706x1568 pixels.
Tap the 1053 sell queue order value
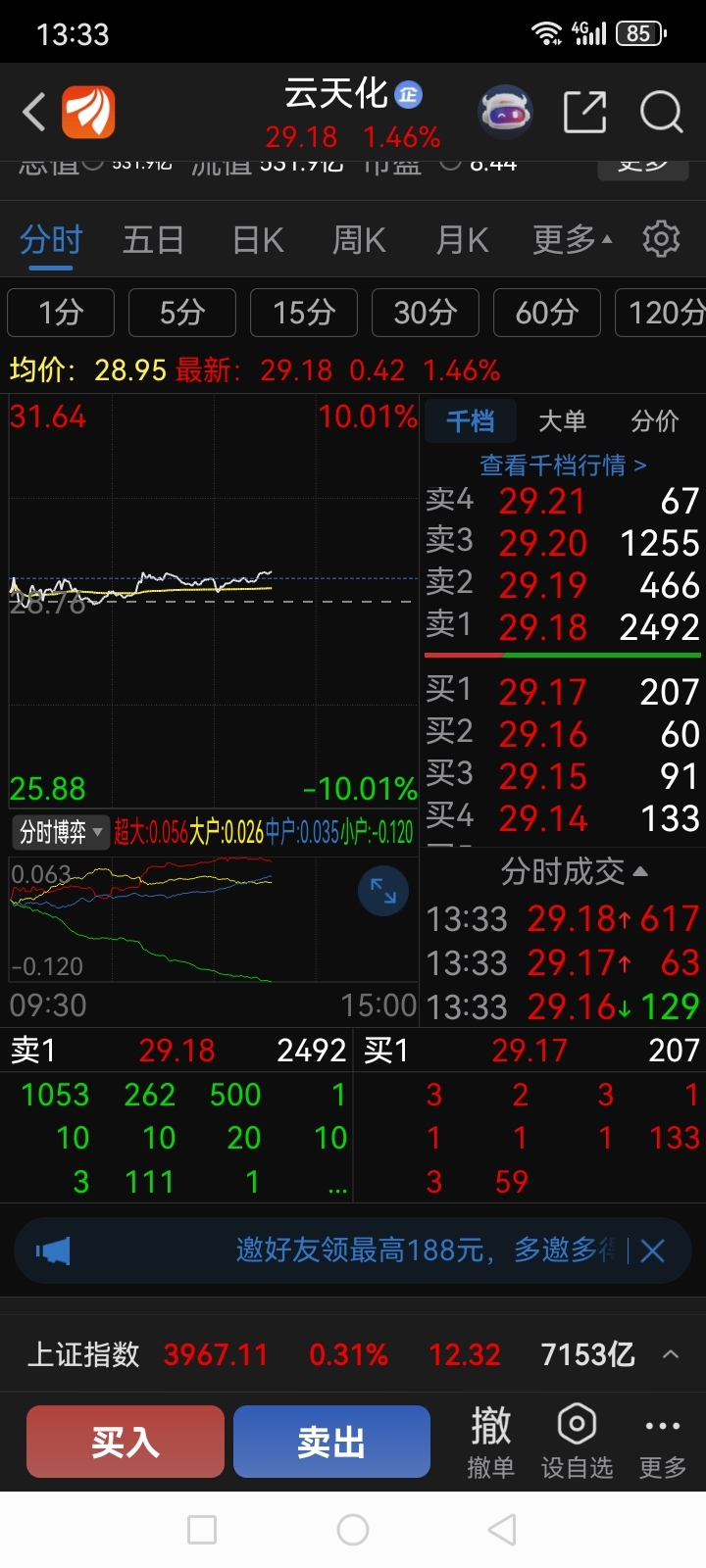click(55, 1095)
